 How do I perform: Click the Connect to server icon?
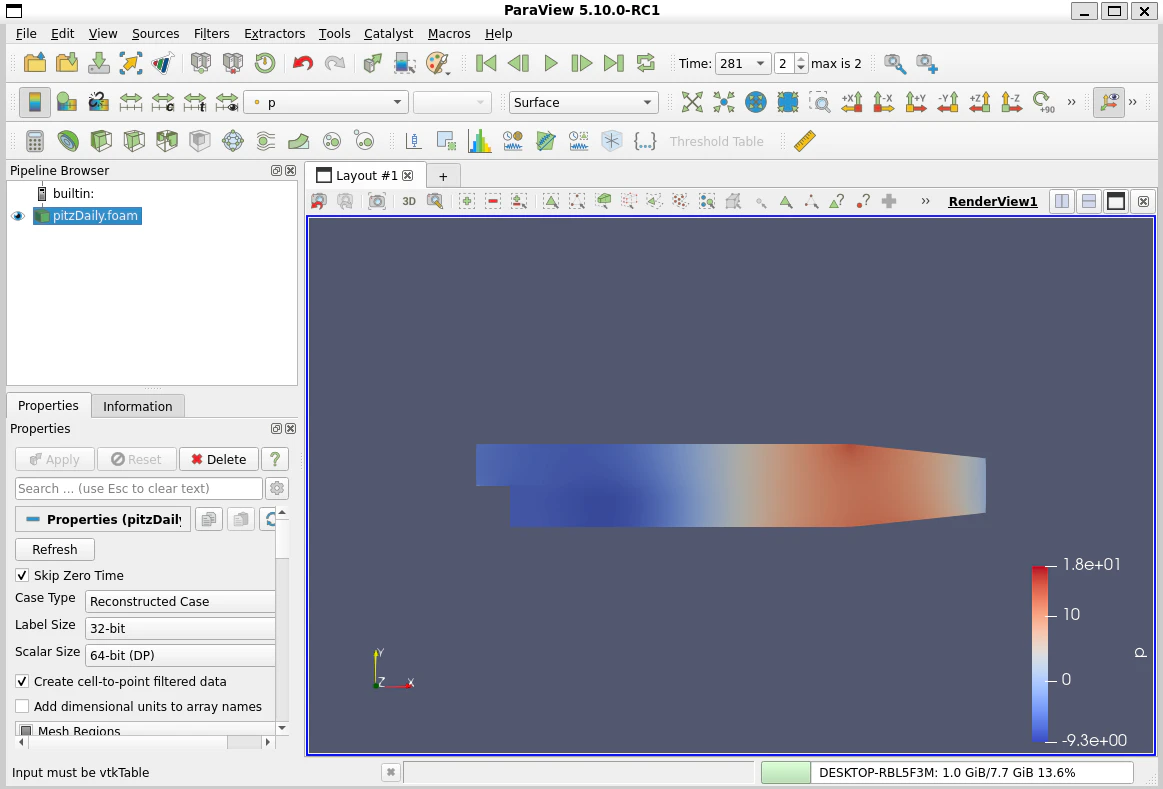(200, 63)
